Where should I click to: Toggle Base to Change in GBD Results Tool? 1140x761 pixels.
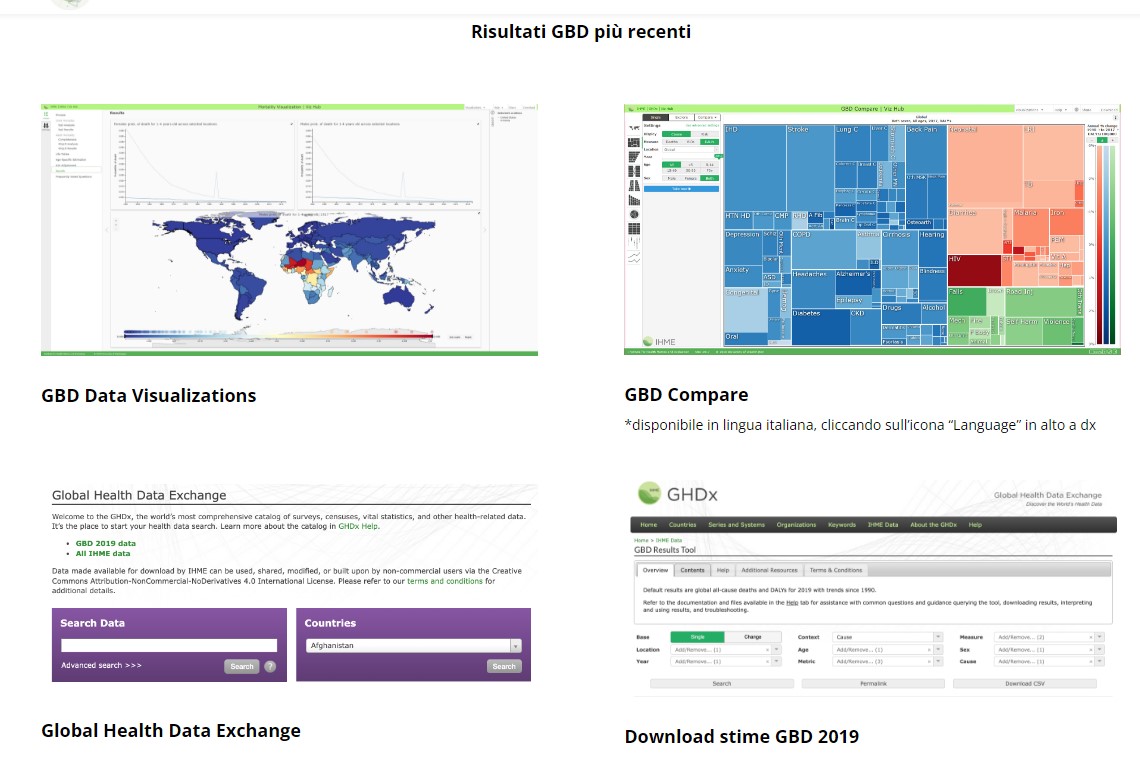point(751,637)
